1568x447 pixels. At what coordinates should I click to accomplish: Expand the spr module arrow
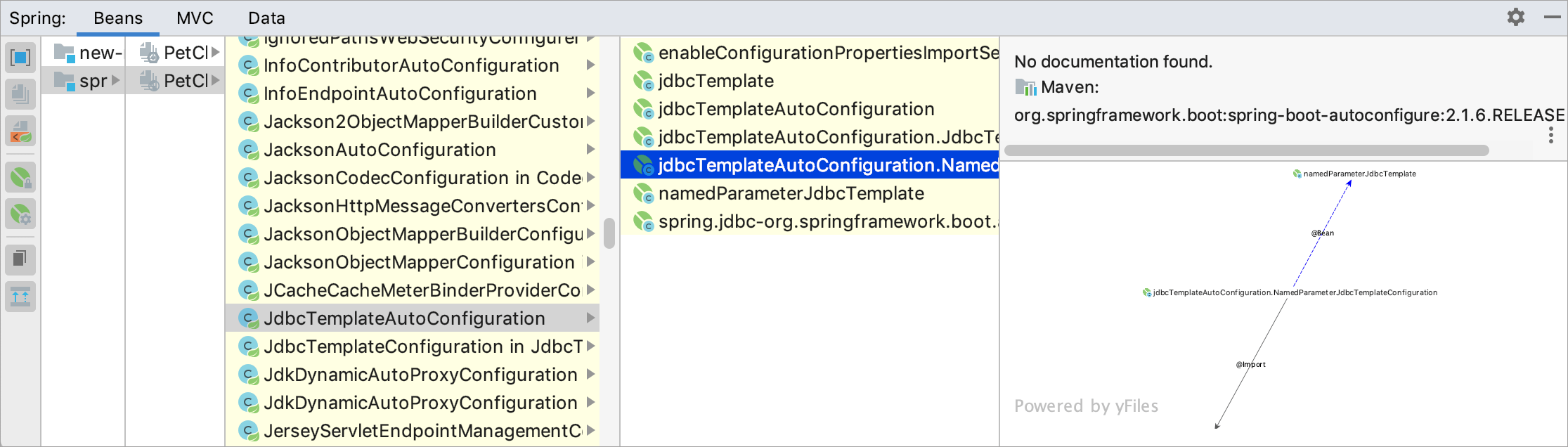(x=116, y=81)
